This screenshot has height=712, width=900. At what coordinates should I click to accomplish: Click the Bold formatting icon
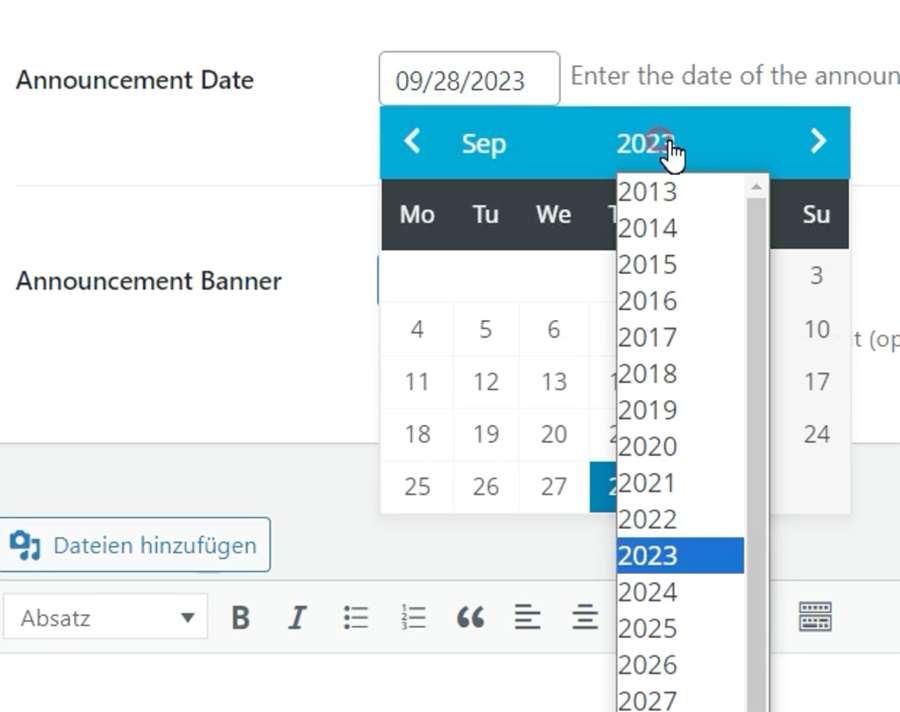click(240, 618)
